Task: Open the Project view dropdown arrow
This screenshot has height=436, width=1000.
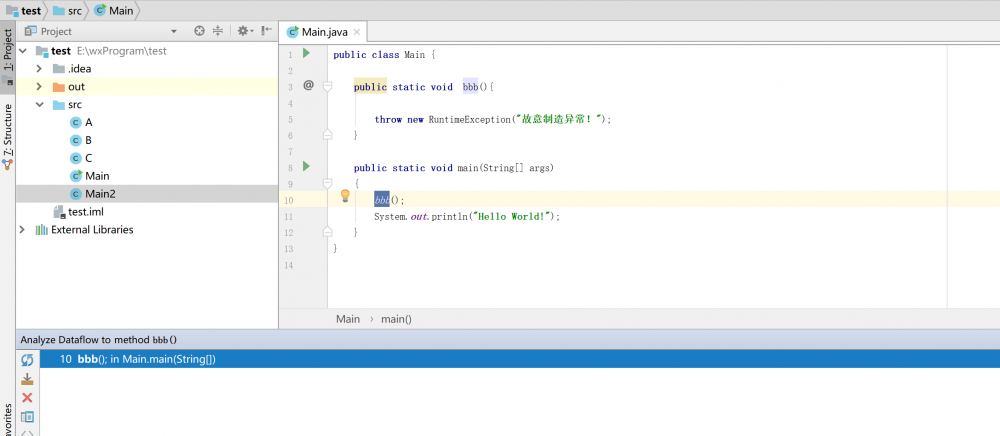Action: (x=174, y=31)
